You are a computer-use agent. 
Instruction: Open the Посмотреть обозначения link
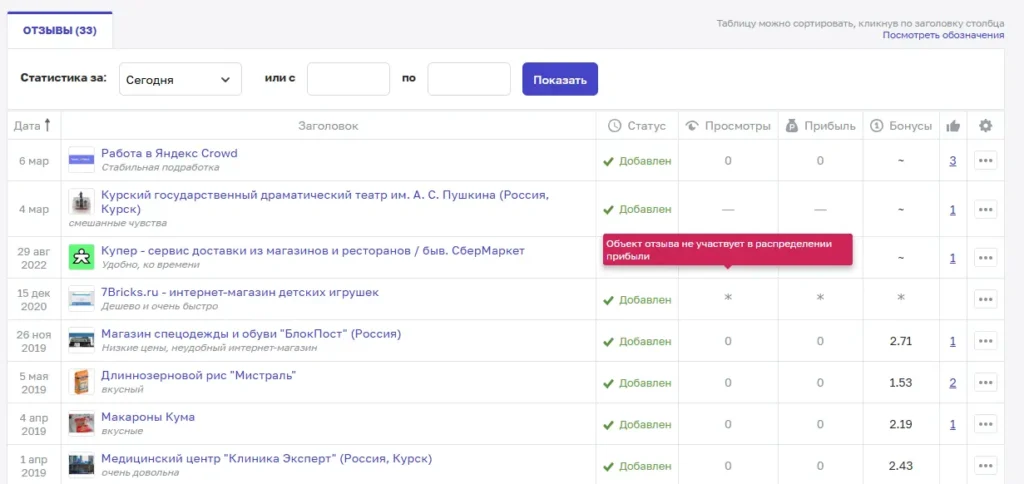943,35
